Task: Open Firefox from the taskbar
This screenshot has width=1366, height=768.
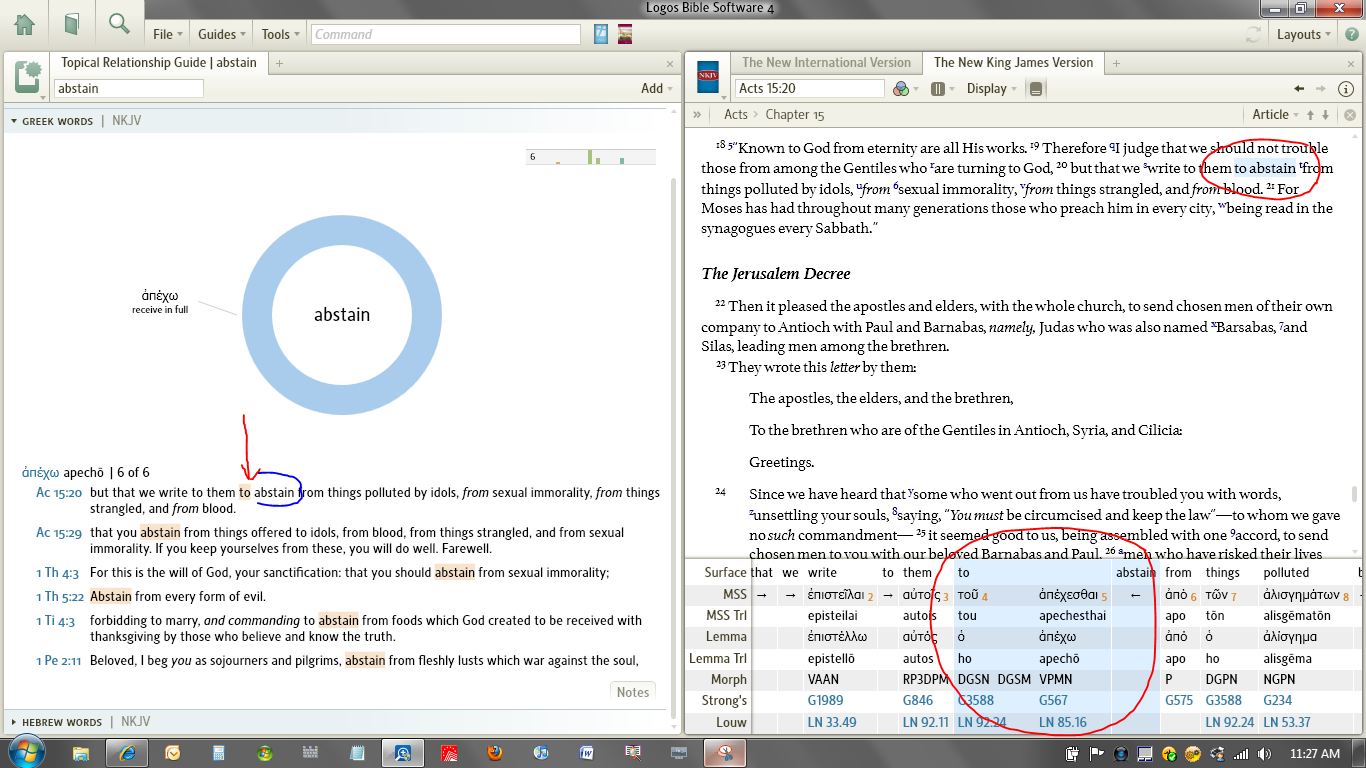Action: click(495, 752)
